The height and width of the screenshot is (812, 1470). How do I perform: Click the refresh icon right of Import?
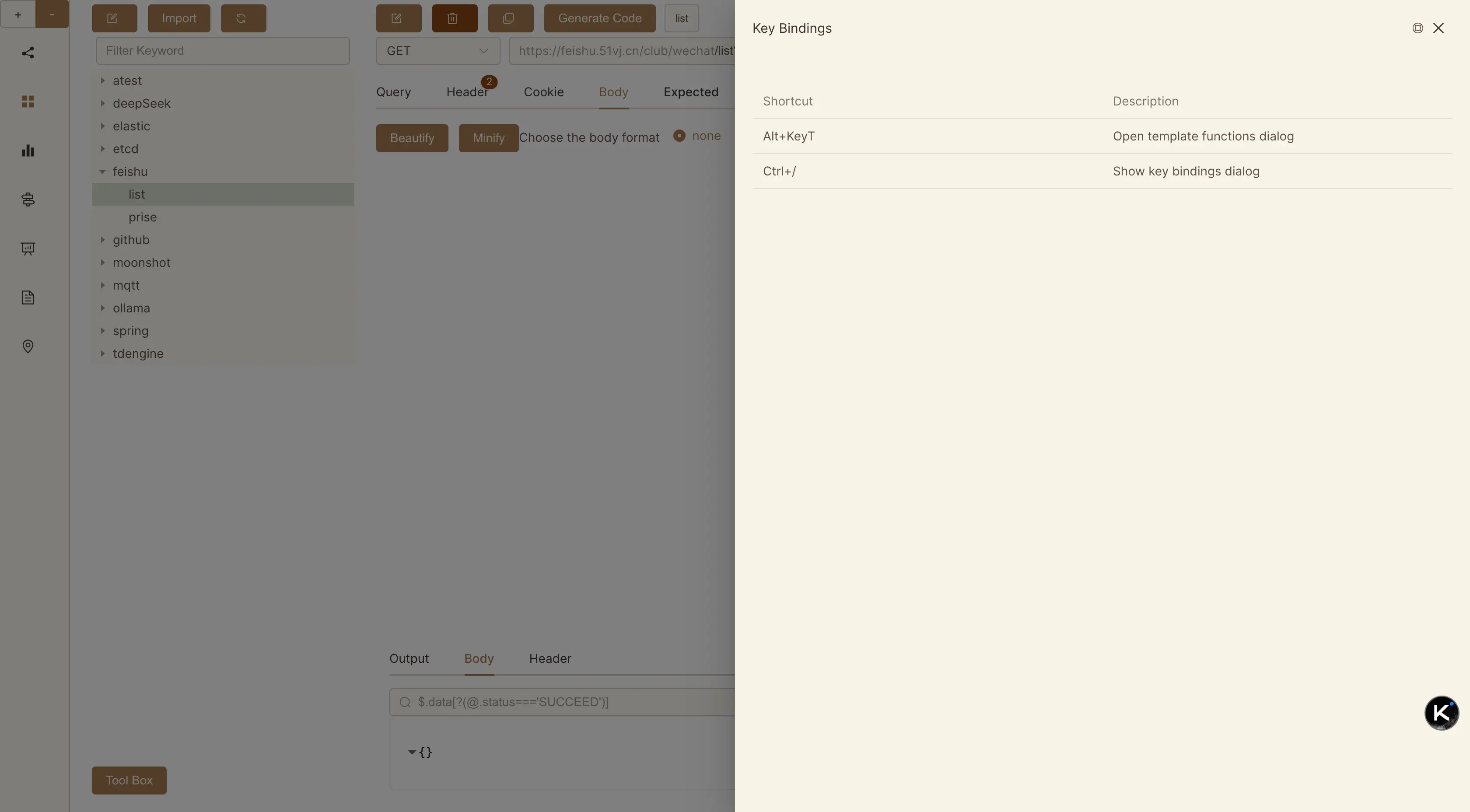click(x=243, y=18)
